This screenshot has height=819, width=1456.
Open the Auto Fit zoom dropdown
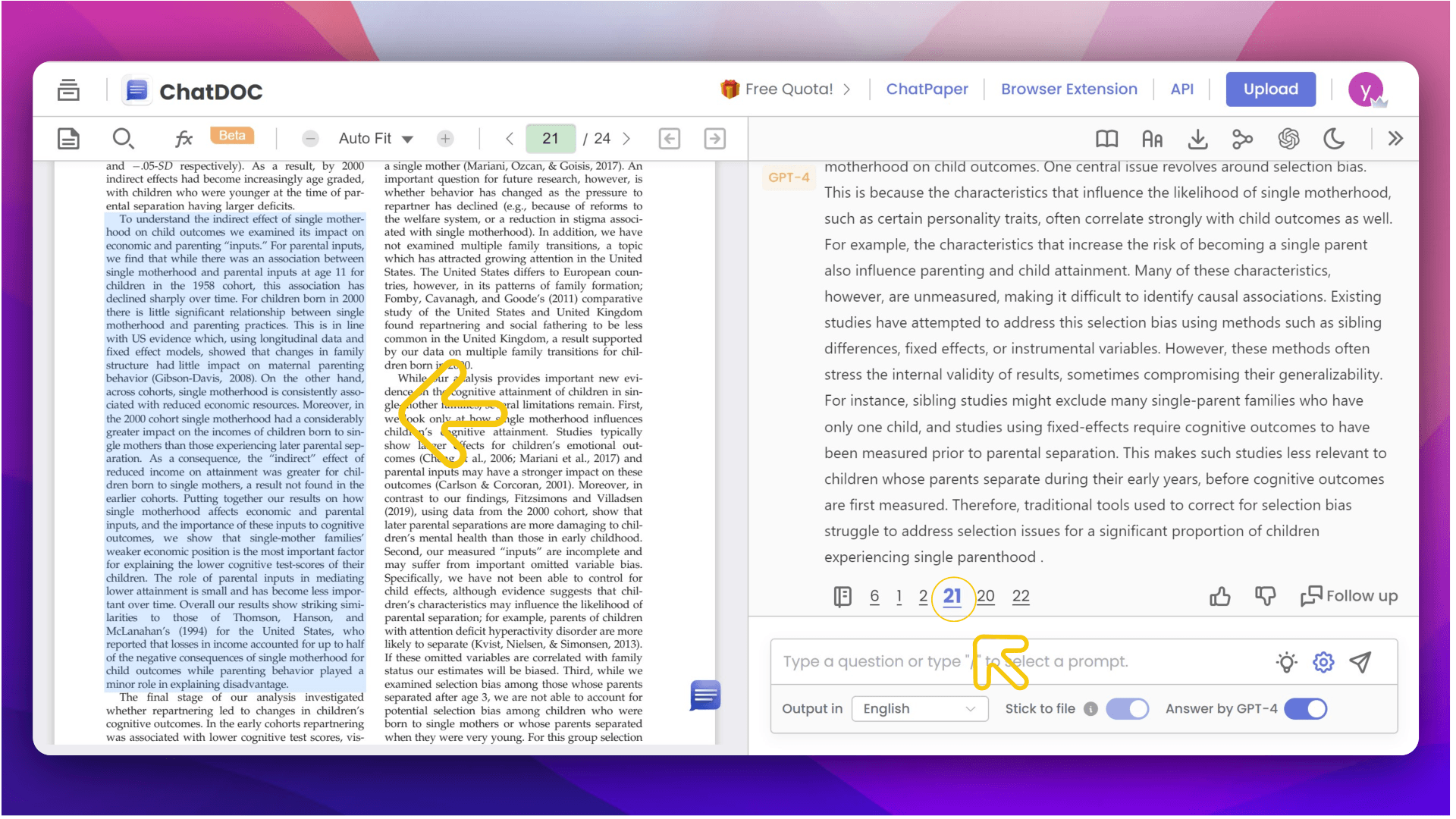click(x=376, y=139)
